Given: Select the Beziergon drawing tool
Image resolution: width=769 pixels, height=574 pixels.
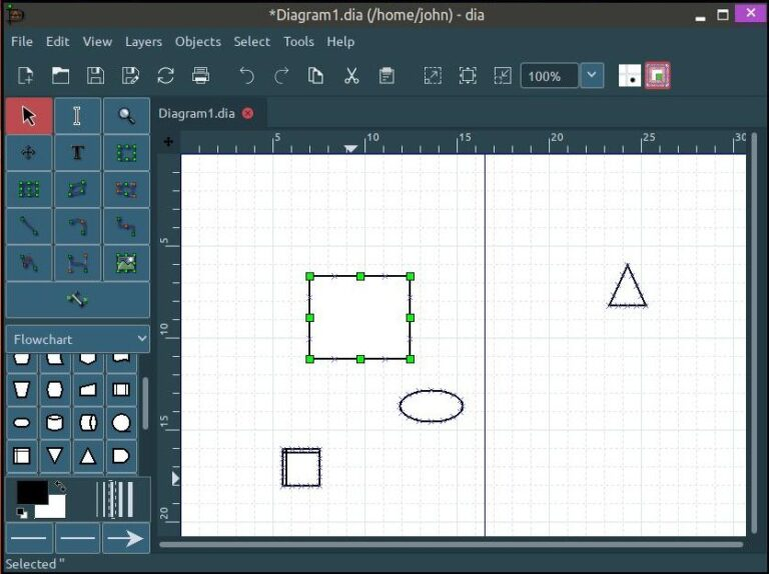Looking at the screenshot, I should 127,190.
